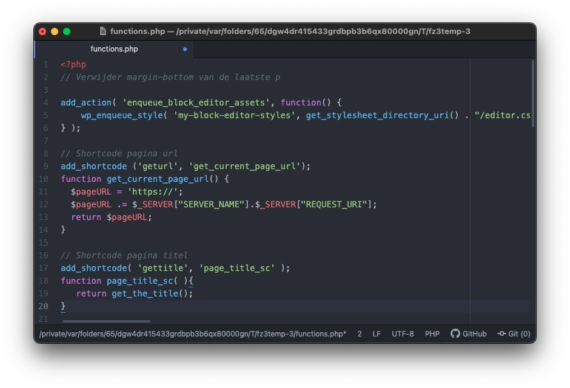Image resolution: width=570 pixels, height=388 pixels.
Task: Click 'return $pageURL;' on line 13
Action: (x=111, y=217)
